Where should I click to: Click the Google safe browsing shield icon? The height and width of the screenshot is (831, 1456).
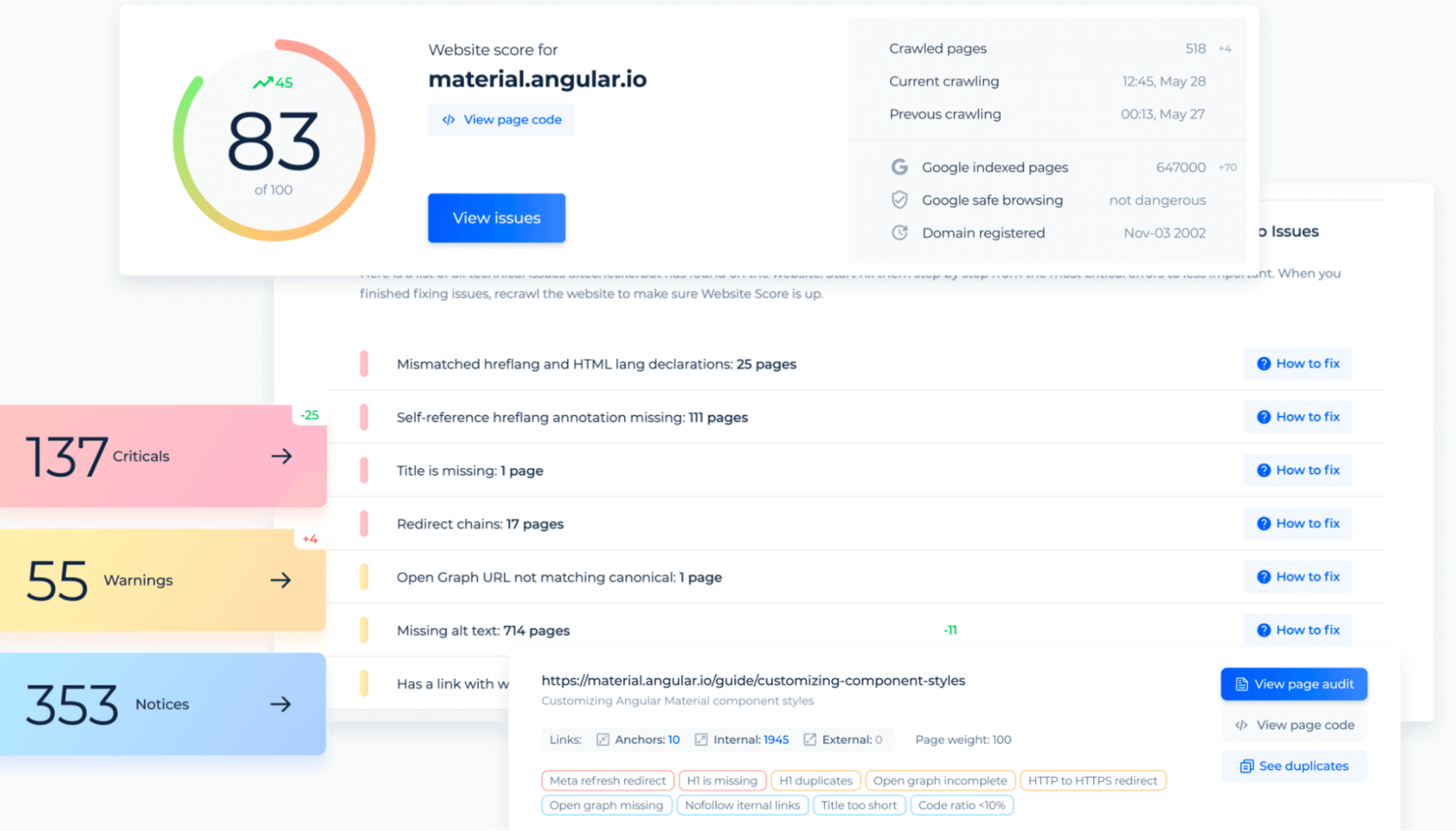tap(897, 199)
